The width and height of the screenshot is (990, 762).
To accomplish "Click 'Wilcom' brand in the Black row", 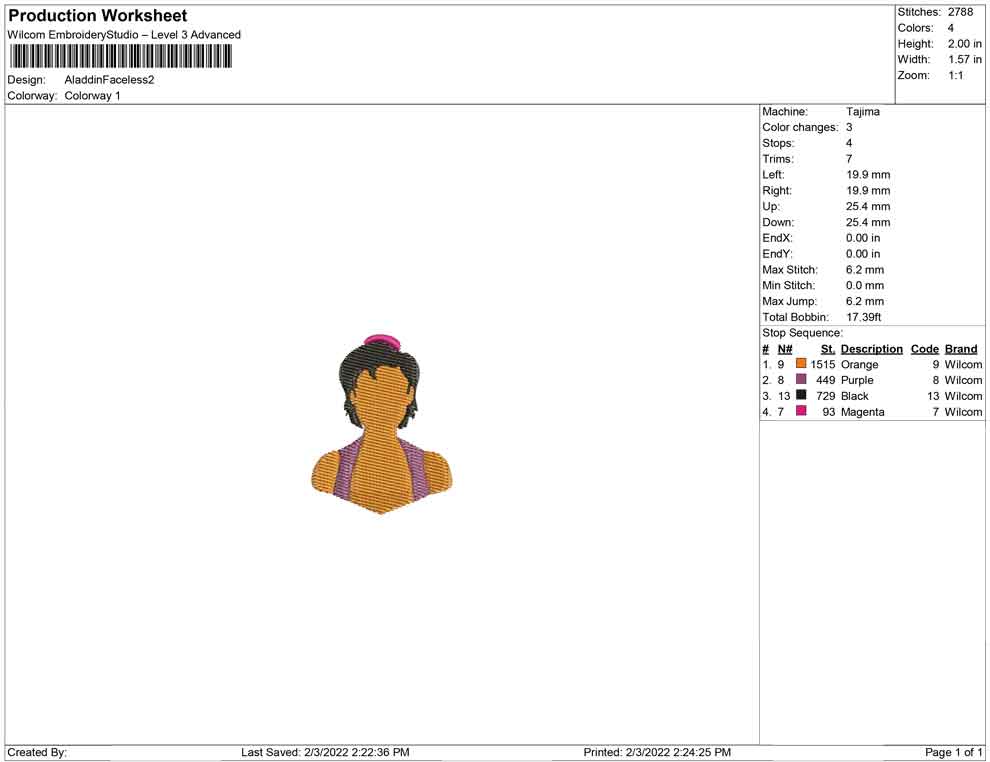I will [963, 396].
